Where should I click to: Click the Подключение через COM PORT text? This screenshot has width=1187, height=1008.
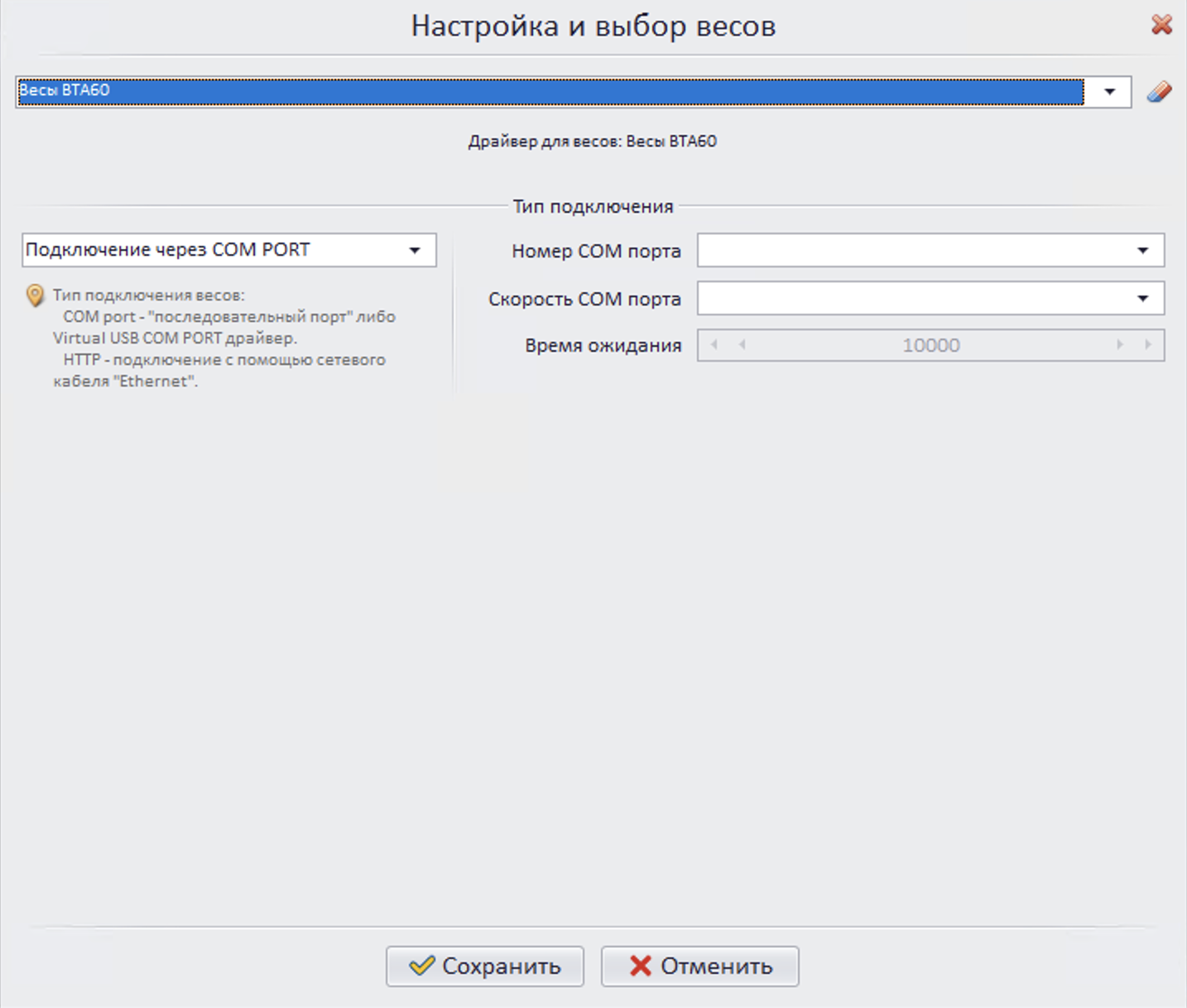[x=168, y=250]
